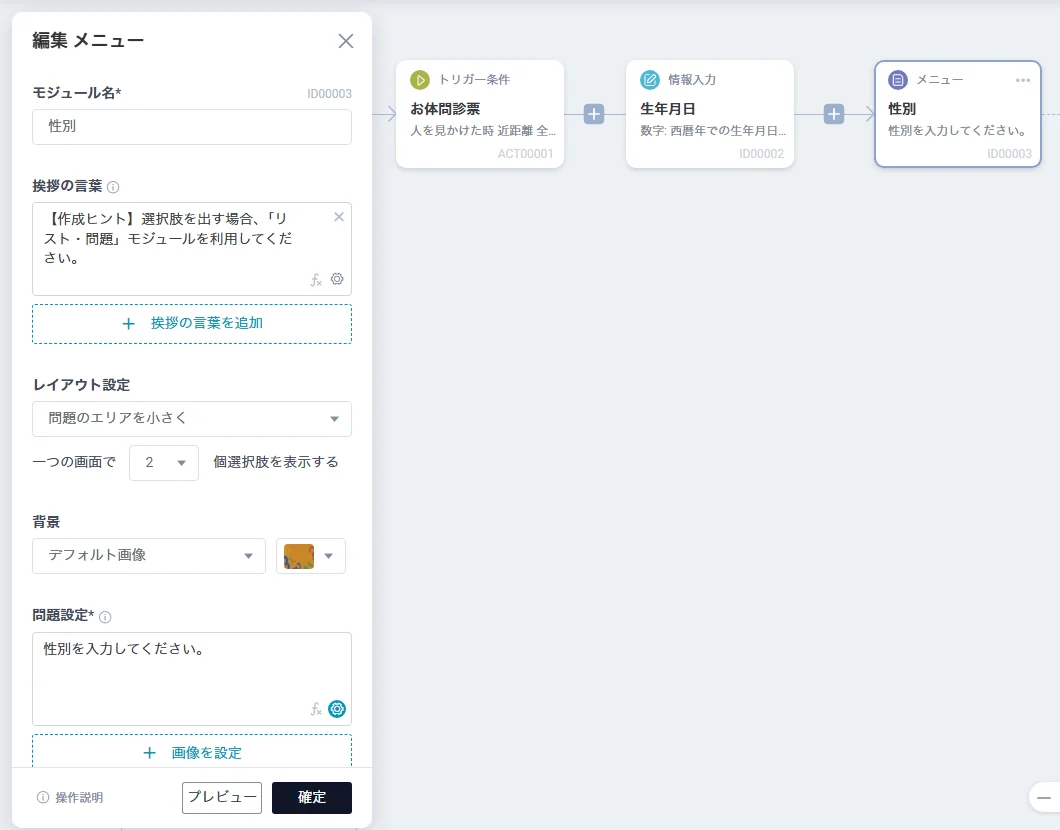Select the 性別 menu node card
The height and width of the screenshot is (830, 1060).
958,114
